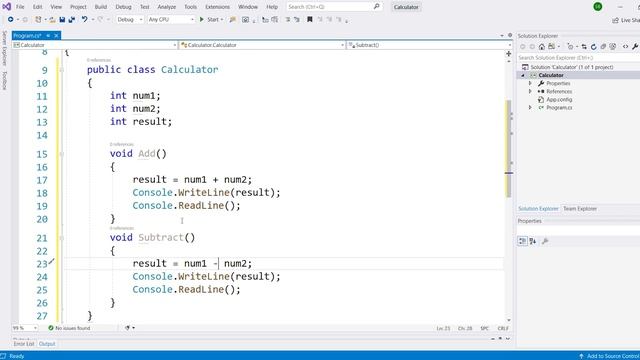Viewport: 640px width, 360px height.
Task: Expand the Program.cs node
Action: coord(530,107)
